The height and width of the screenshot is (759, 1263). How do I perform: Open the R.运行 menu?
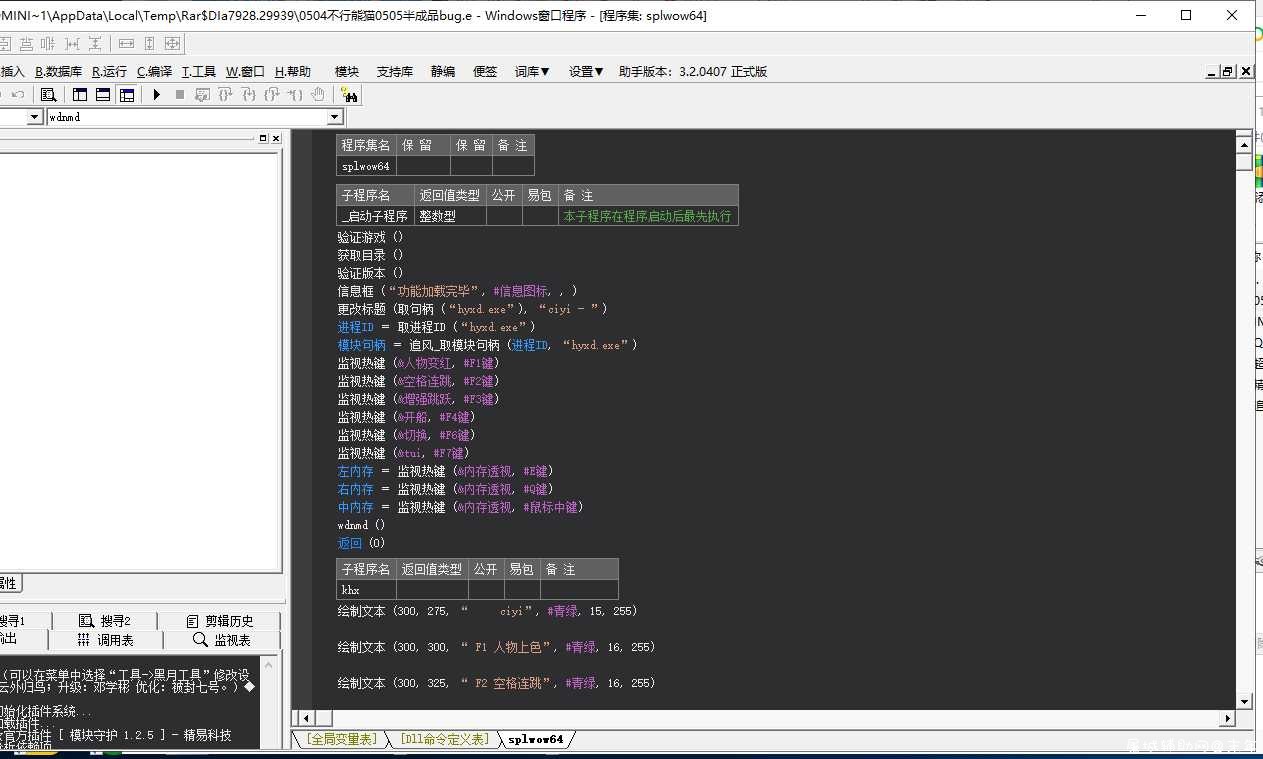click(x=110, y=71)
